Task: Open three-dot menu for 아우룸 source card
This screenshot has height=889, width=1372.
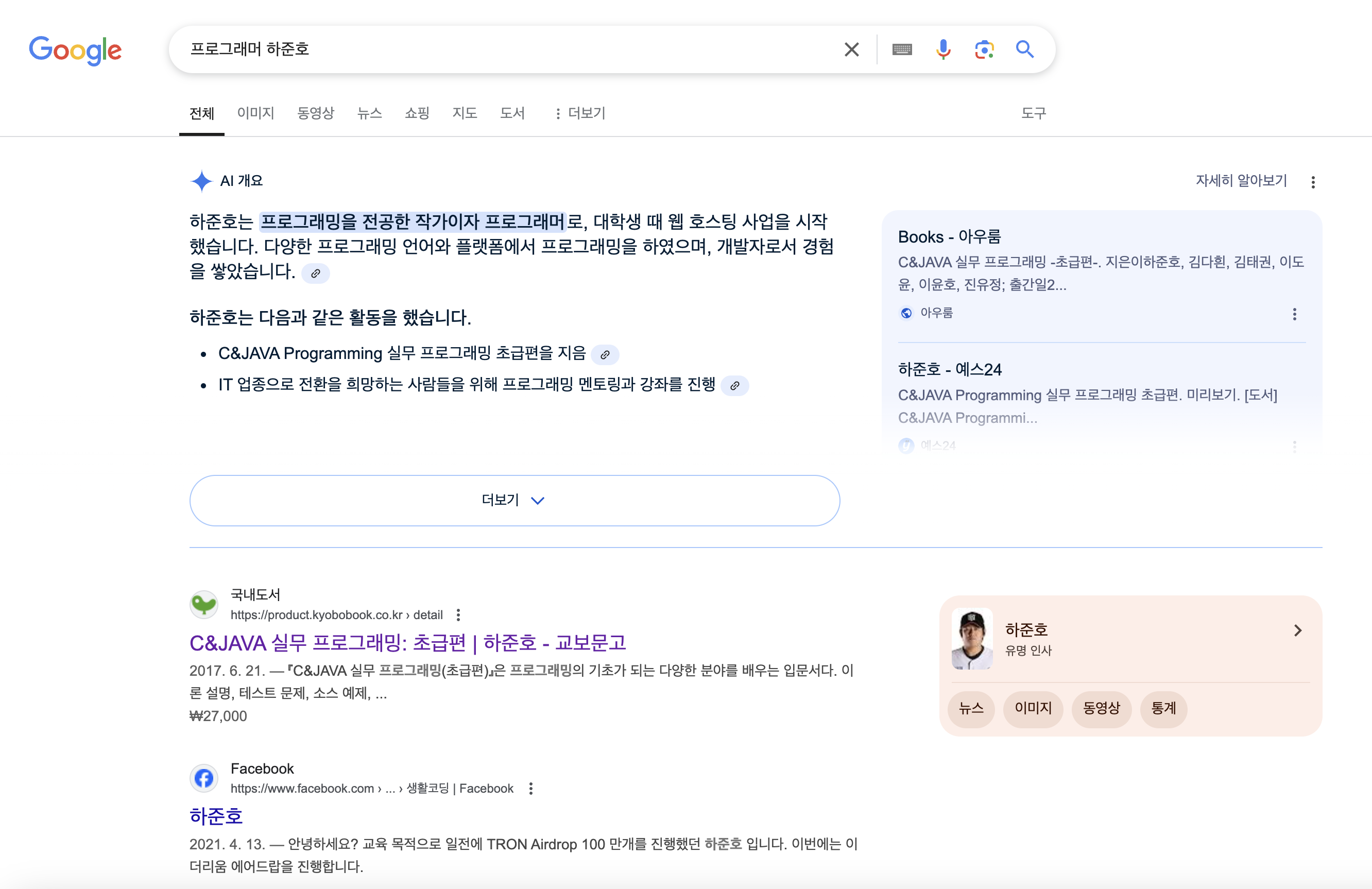Action: tap(1294, 314)
